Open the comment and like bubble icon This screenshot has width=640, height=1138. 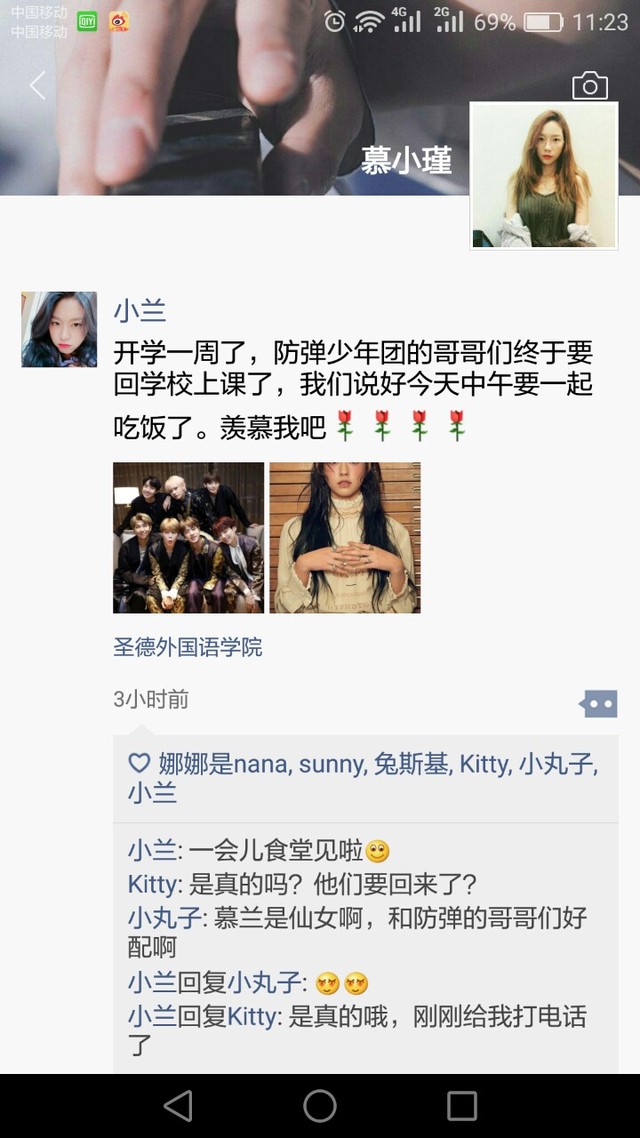598,703
